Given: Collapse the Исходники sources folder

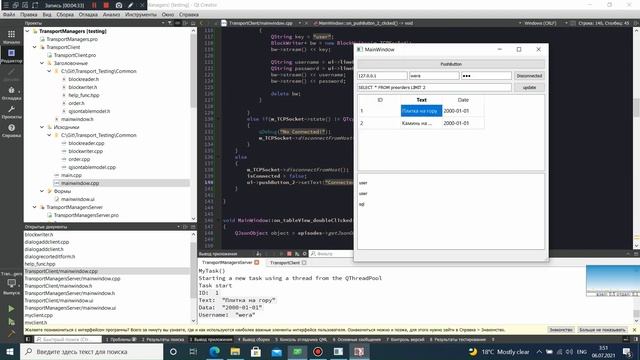Looking at the screenshot, I should [42, 127].
